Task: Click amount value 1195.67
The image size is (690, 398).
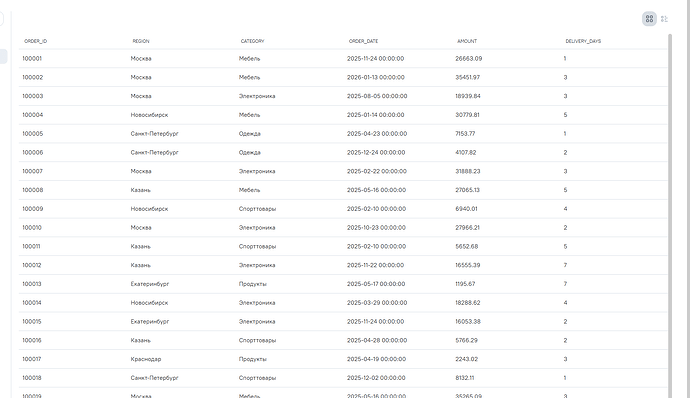Action: coord(465,284)
